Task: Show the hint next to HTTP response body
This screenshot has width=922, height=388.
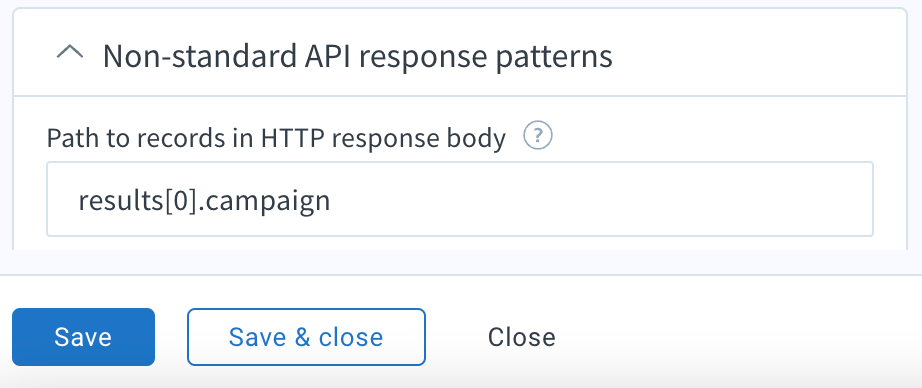Action: (x=537, y=137)
